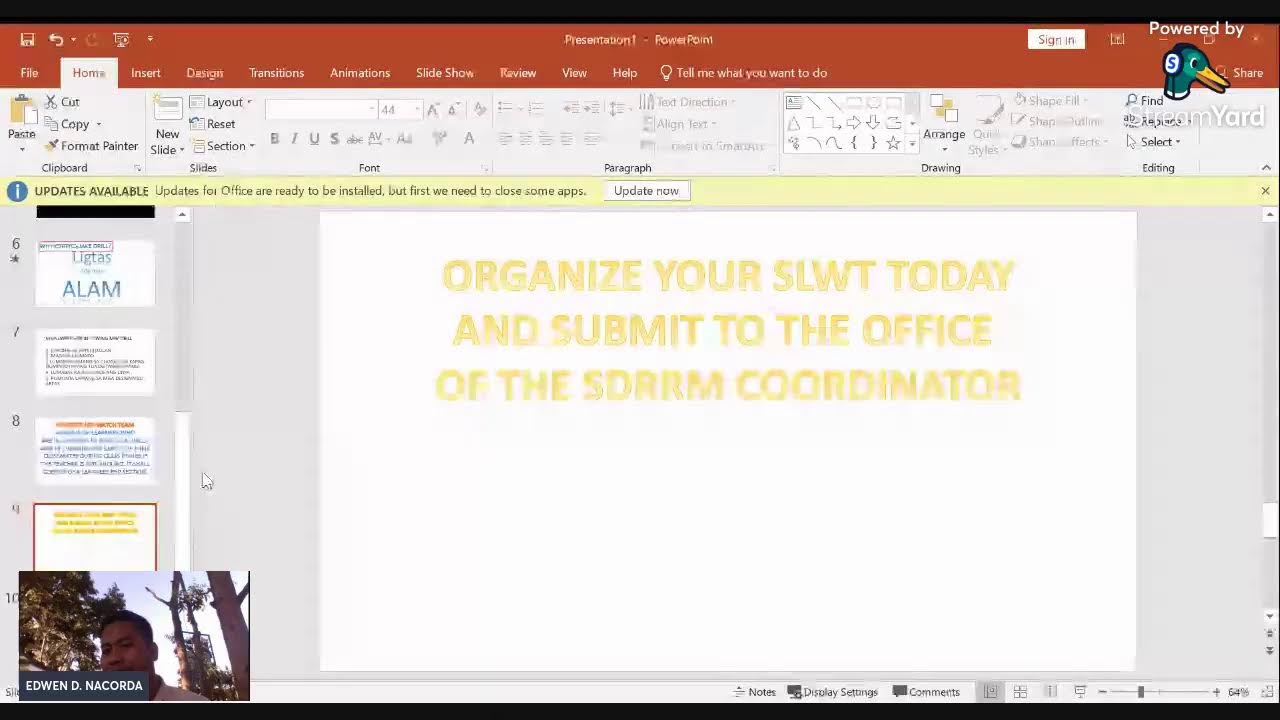Open the Arrange menu

[x=944, y=125]
